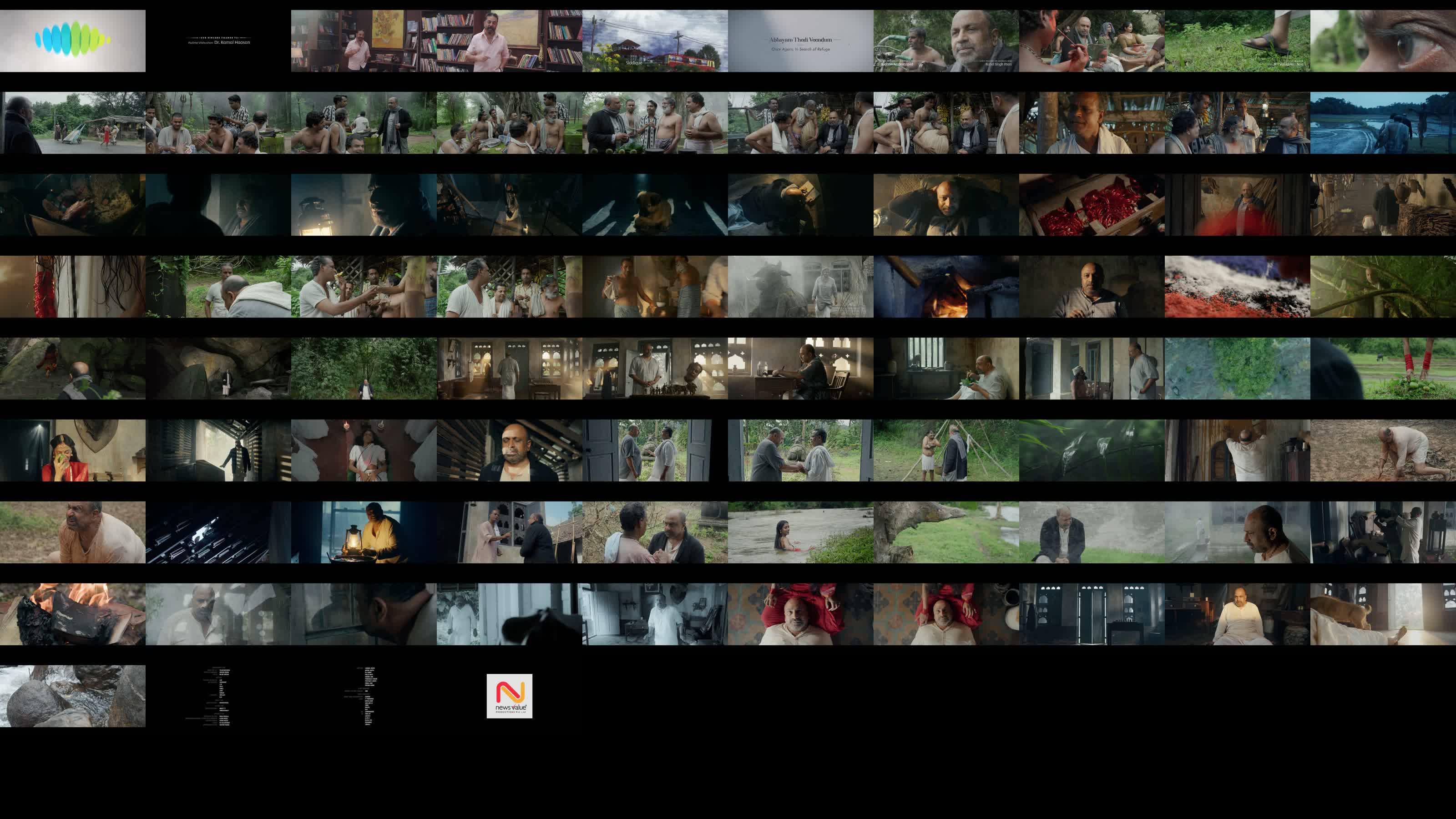Click the extreme eye close-up thumbnail
This screenshot has width=1456, height=819.
click(x=1383, y=40)
